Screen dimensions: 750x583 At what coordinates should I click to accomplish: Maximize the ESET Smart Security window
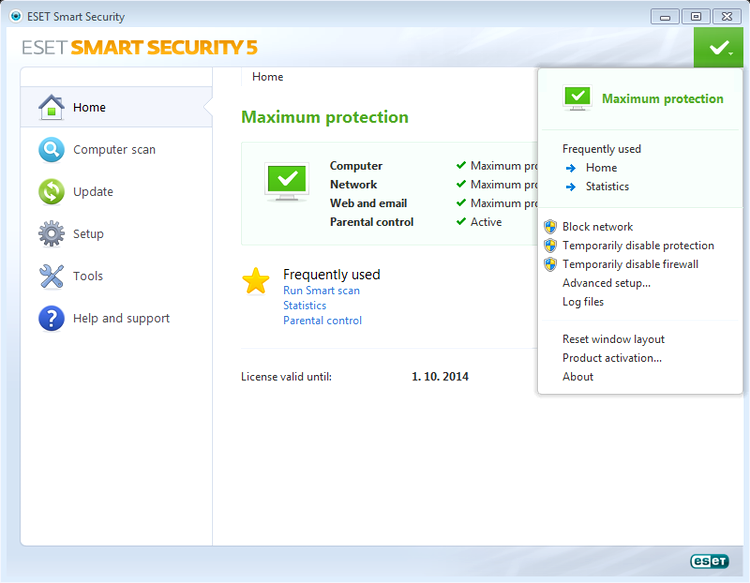[x=696, y=17]
